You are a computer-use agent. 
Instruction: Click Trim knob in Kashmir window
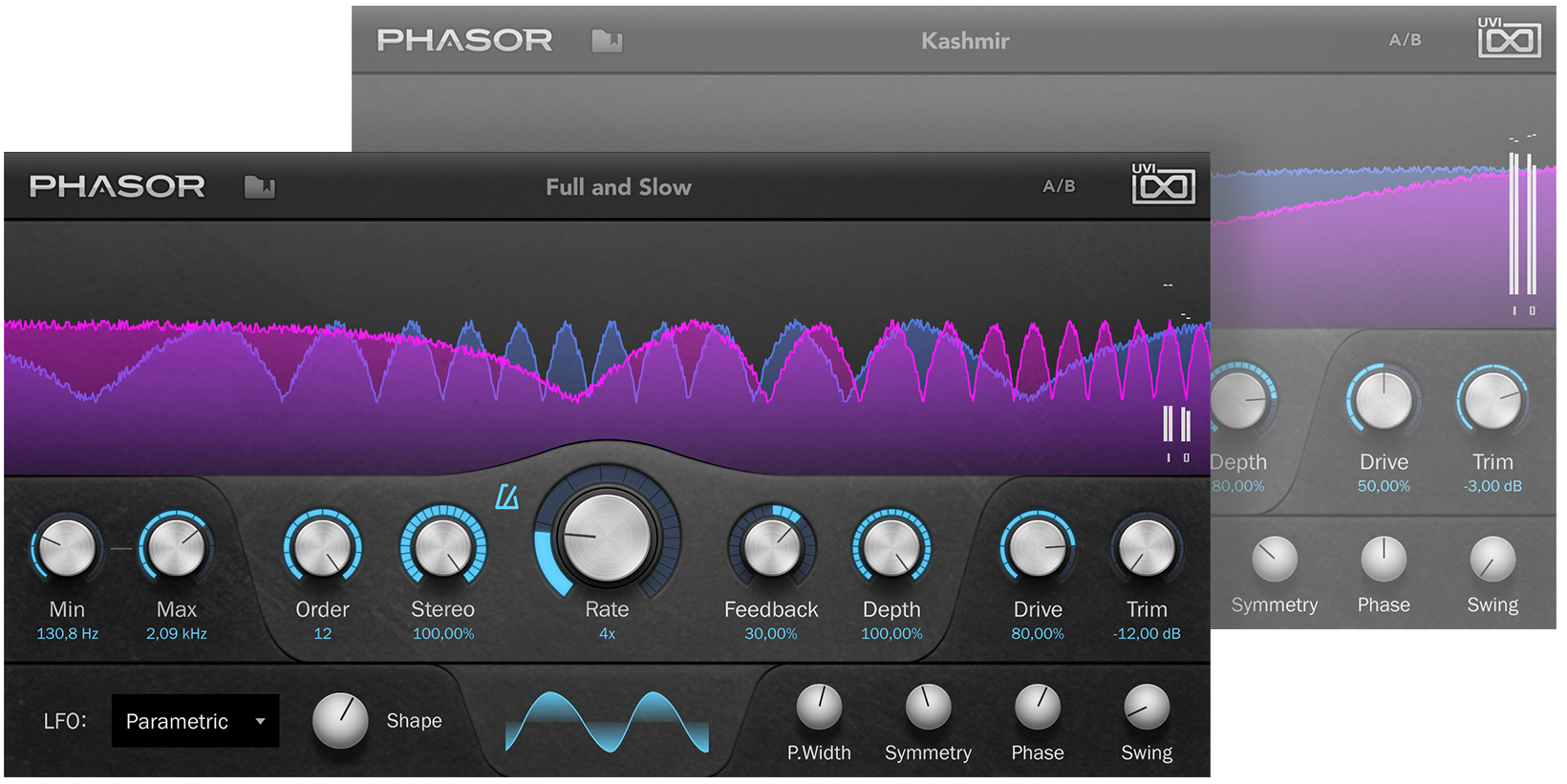1492,400
